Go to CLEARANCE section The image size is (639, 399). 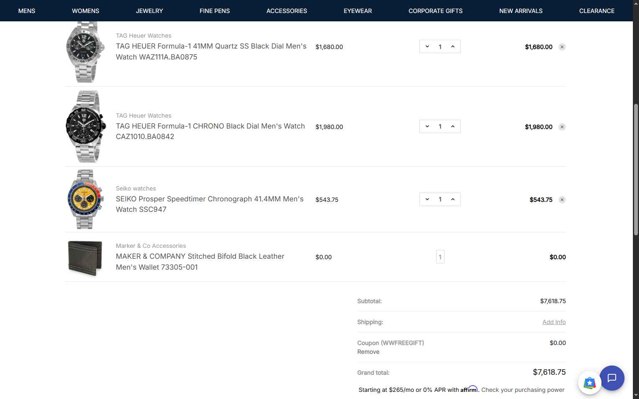597,11
